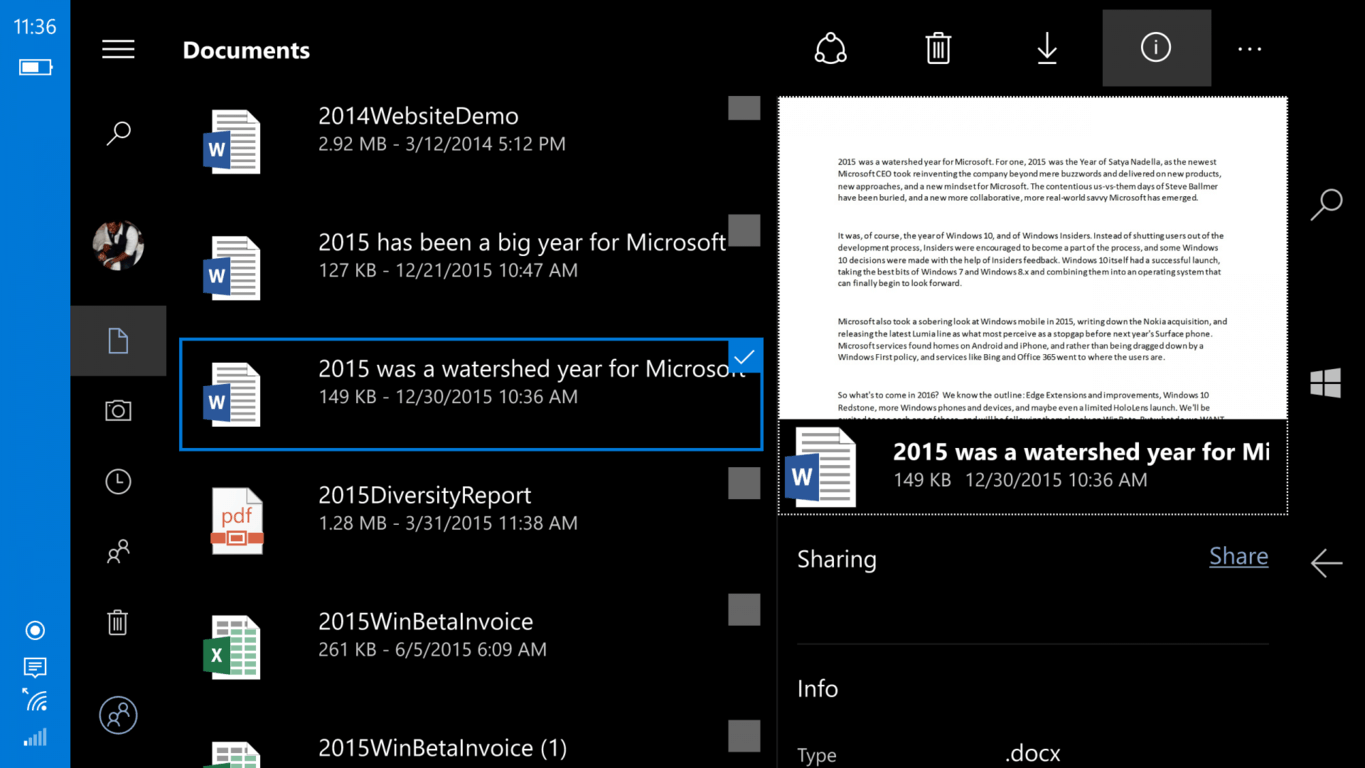This screenshot has width=1365, height=768.
Task: Tap the message notification status icon
Action: [35, 667]
